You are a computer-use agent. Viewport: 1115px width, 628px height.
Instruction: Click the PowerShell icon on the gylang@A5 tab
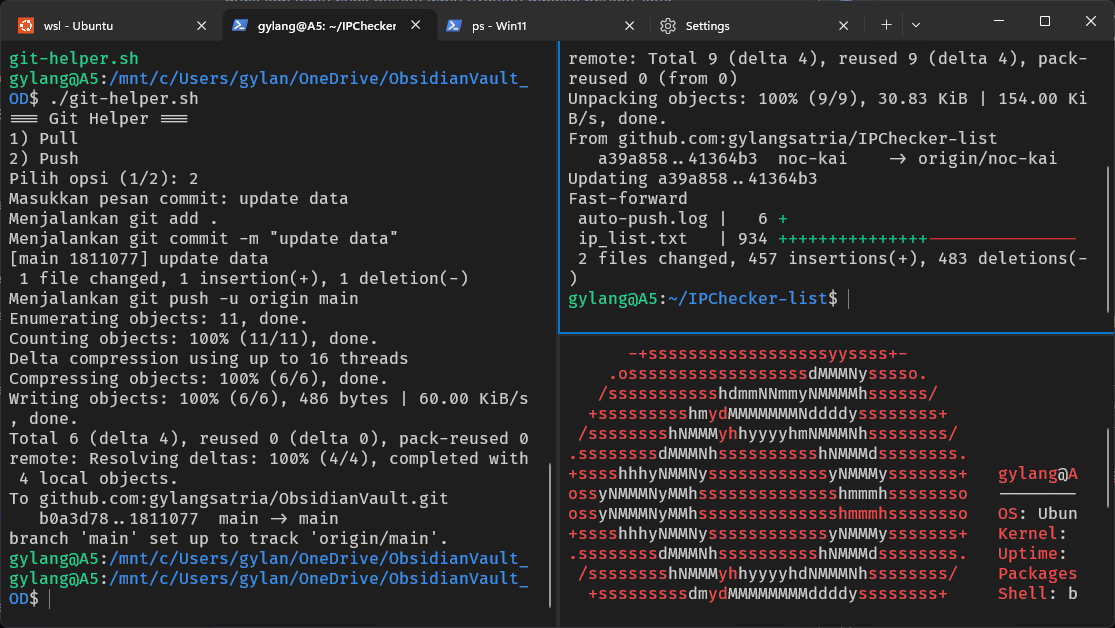click(240, 25)
